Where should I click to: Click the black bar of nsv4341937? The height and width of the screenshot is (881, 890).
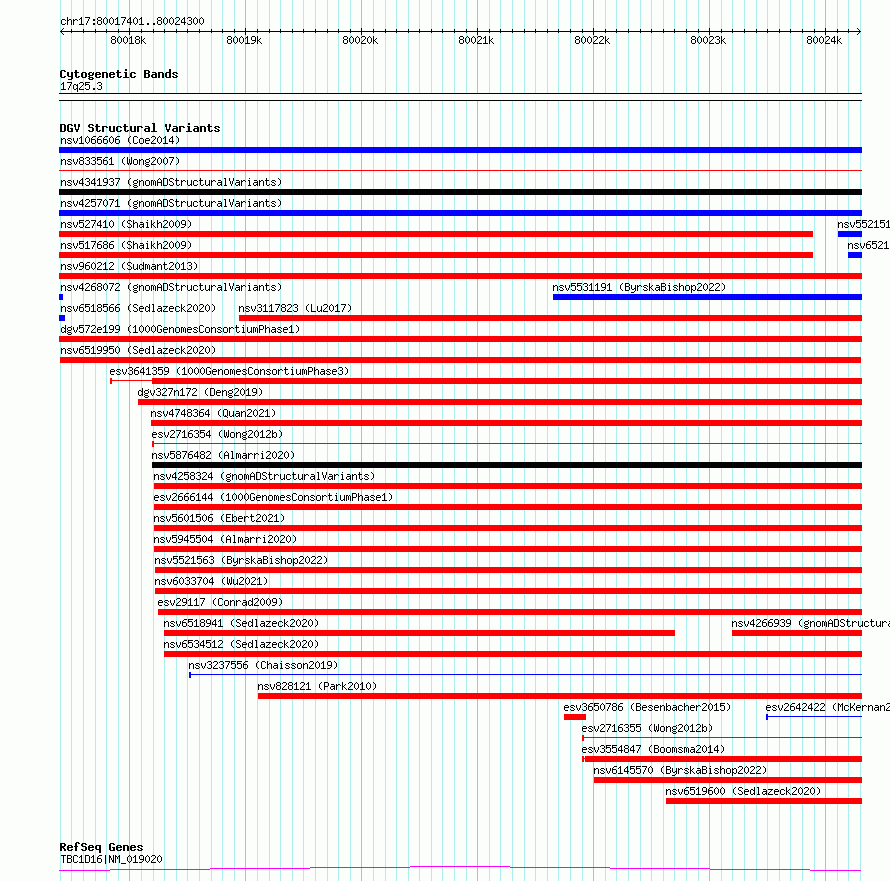(x=460, y=192)
